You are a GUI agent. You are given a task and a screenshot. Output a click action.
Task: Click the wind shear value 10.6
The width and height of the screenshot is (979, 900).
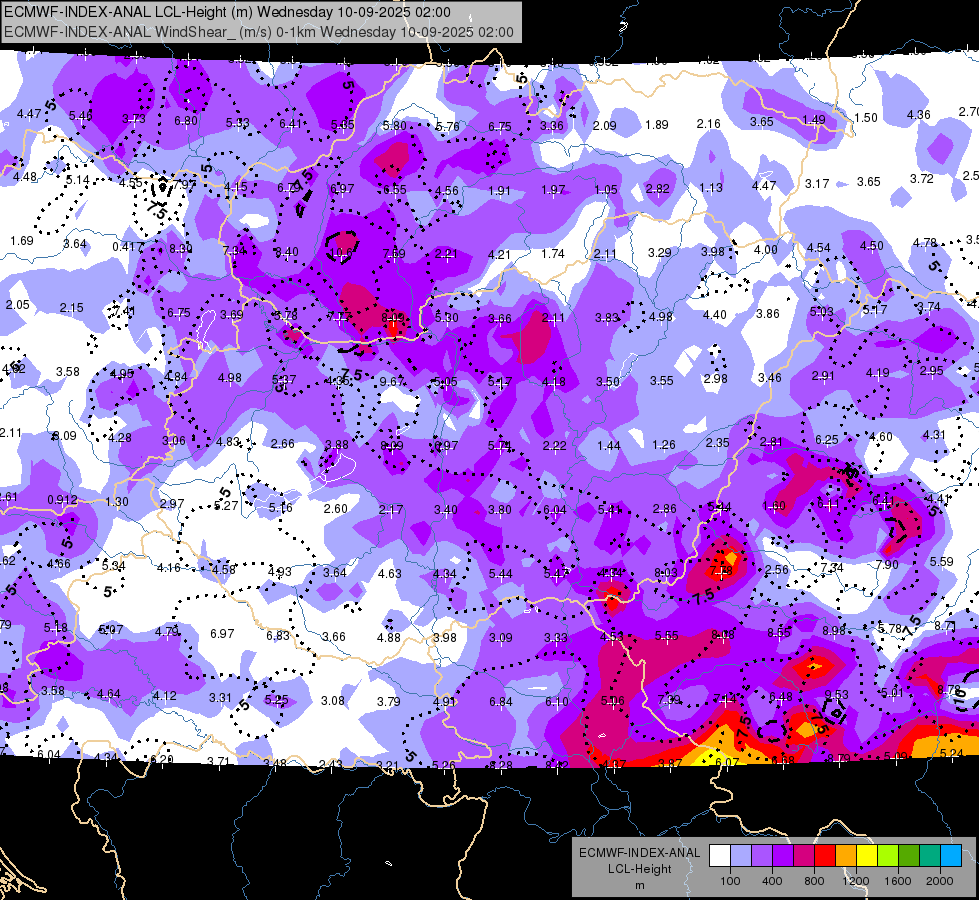[341, 253]
